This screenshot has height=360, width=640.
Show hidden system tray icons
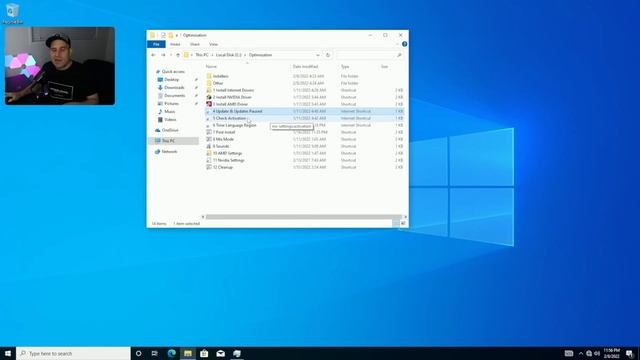pos(581,353)
